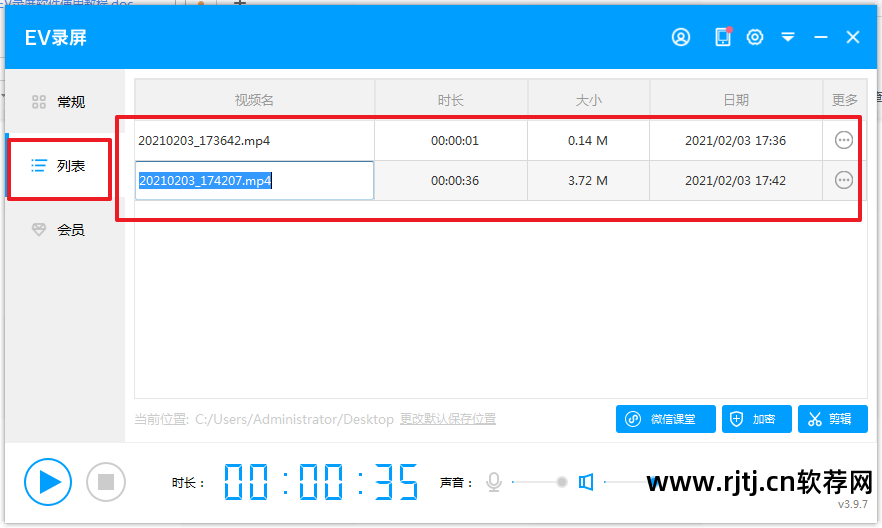This screenshot has height=528, width=882.
Task: Expand the title bar dropdown menu arrow
Action: [788, 37]
